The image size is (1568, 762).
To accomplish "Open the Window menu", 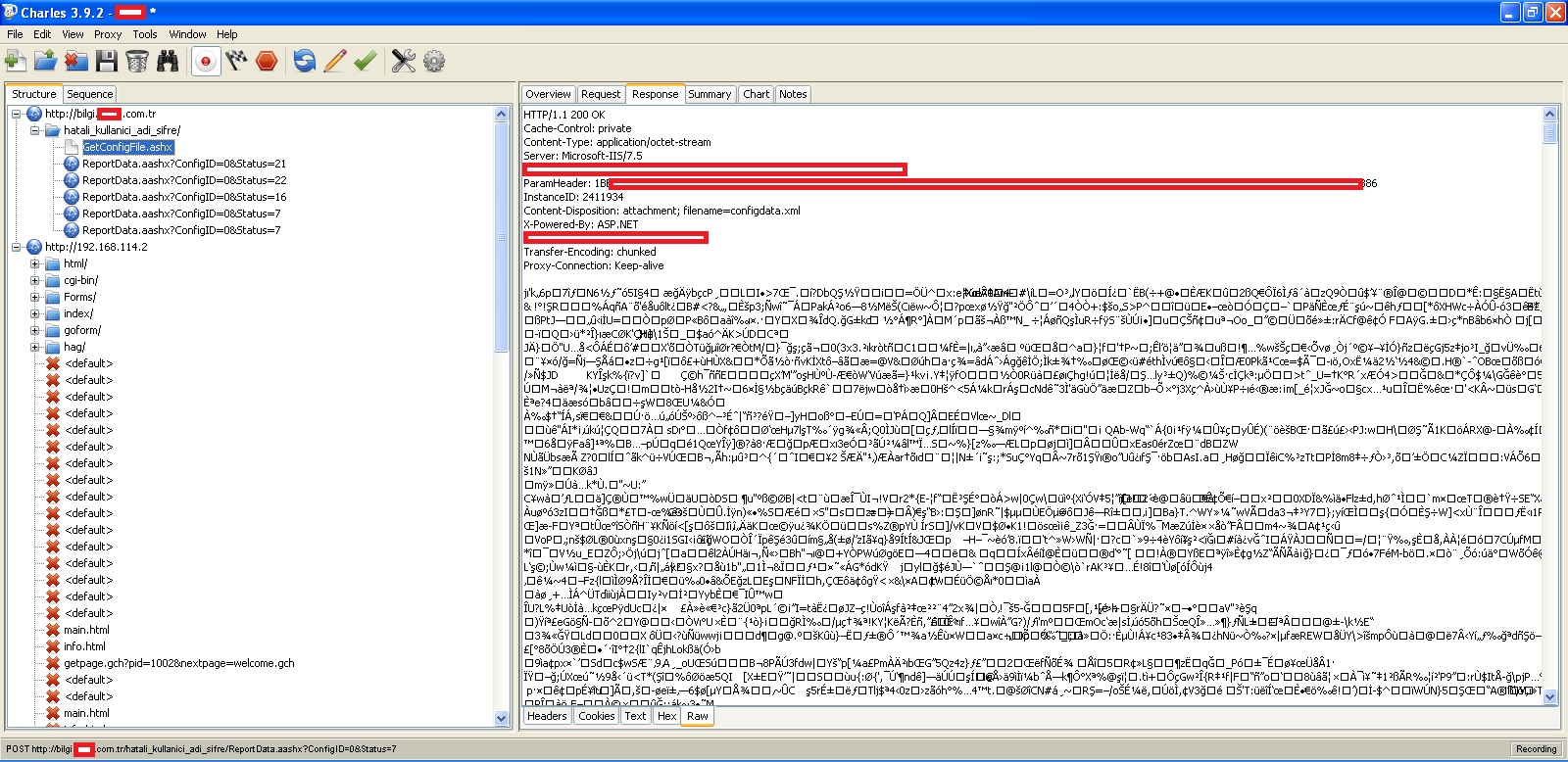I will (187, 34).
